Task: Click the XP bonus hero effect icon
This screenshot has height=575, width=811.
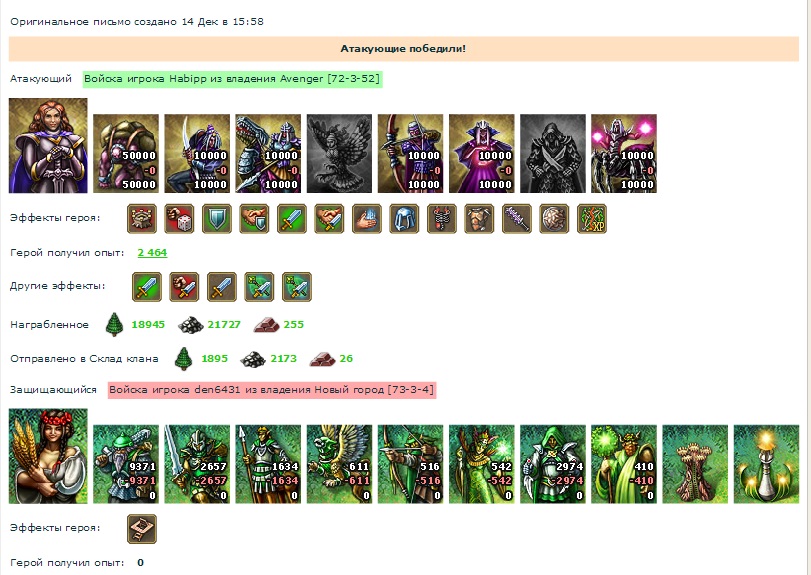Action: (x=592, y=218)
